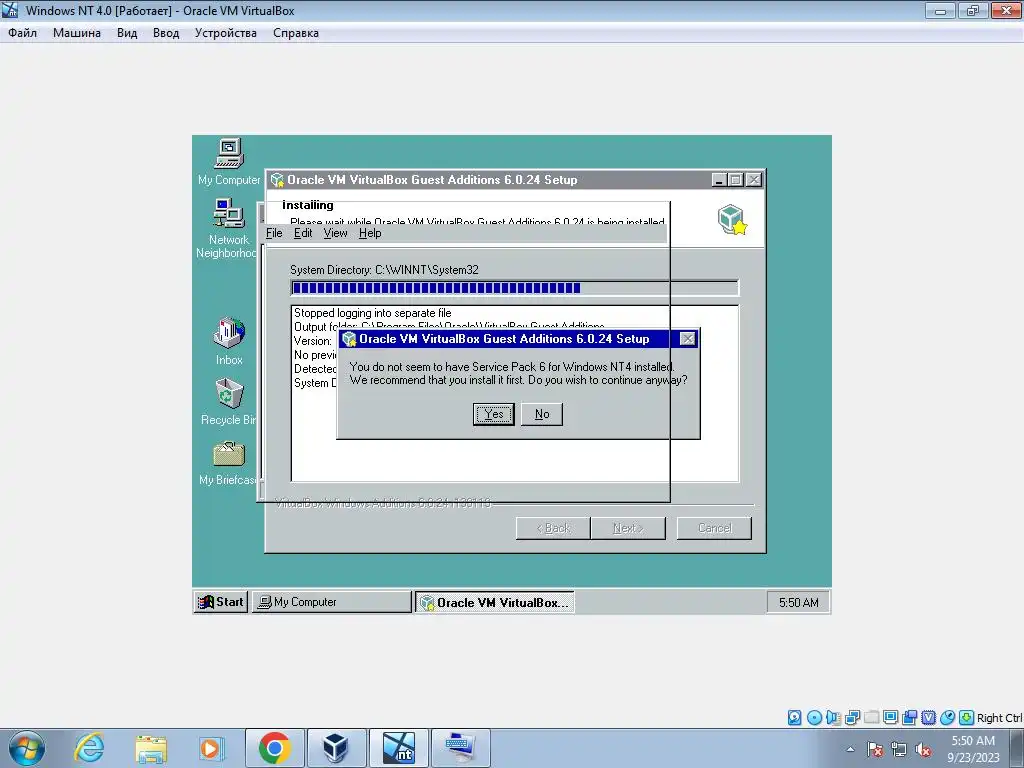This screenshot has height=768, width=1024.
Task: Click VirtualBox mouse integration status icon
Action: coord(947,718)
